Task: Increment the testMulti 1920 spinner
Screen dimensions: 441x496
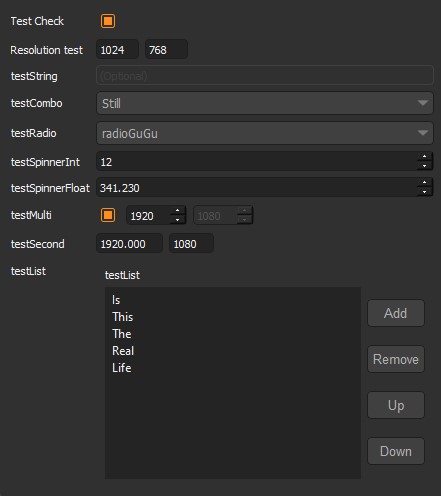Action: click(x=177, y=211)
